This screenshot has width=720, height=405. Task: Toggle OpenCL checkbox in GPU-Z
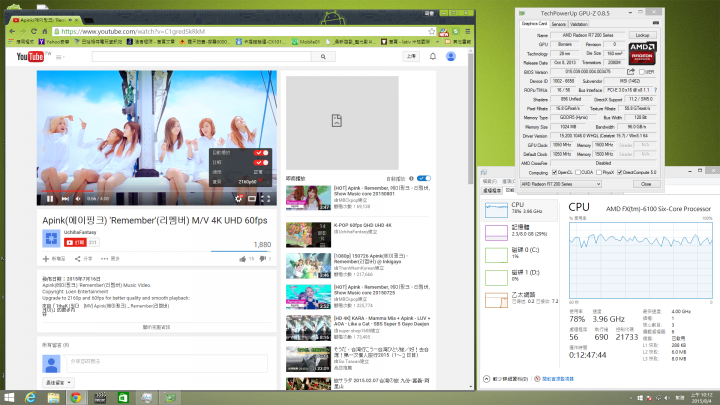pos(554,172)
